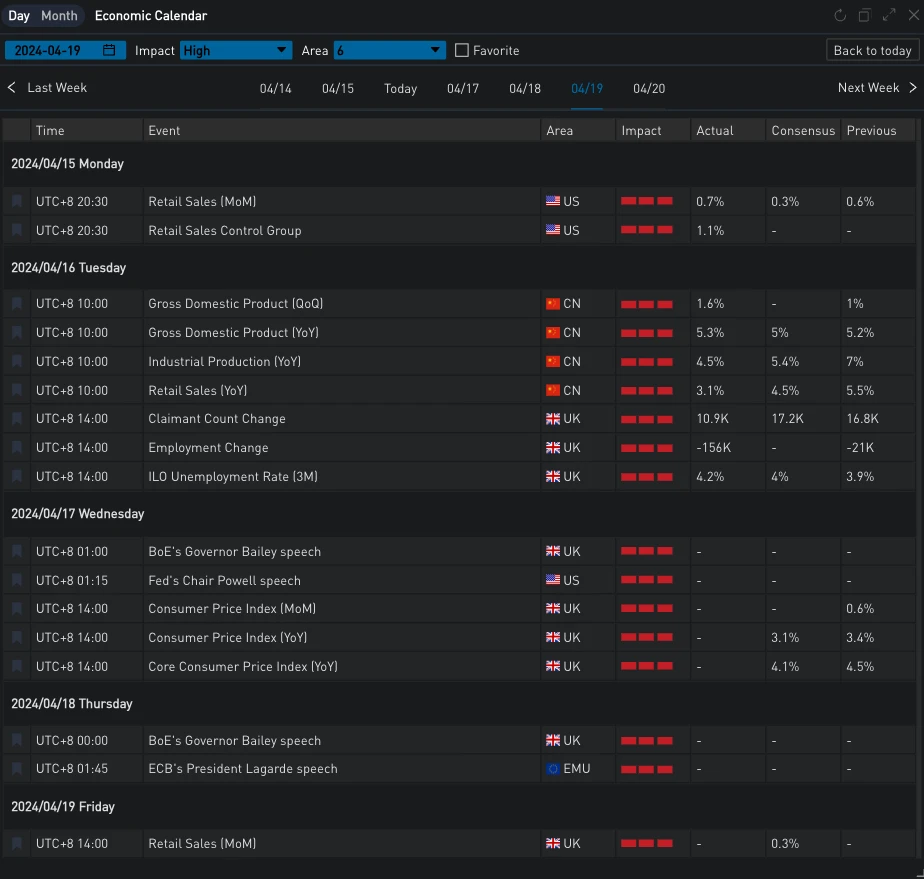Bookmark ECB's President Lagarde speech event

[17, 769]
